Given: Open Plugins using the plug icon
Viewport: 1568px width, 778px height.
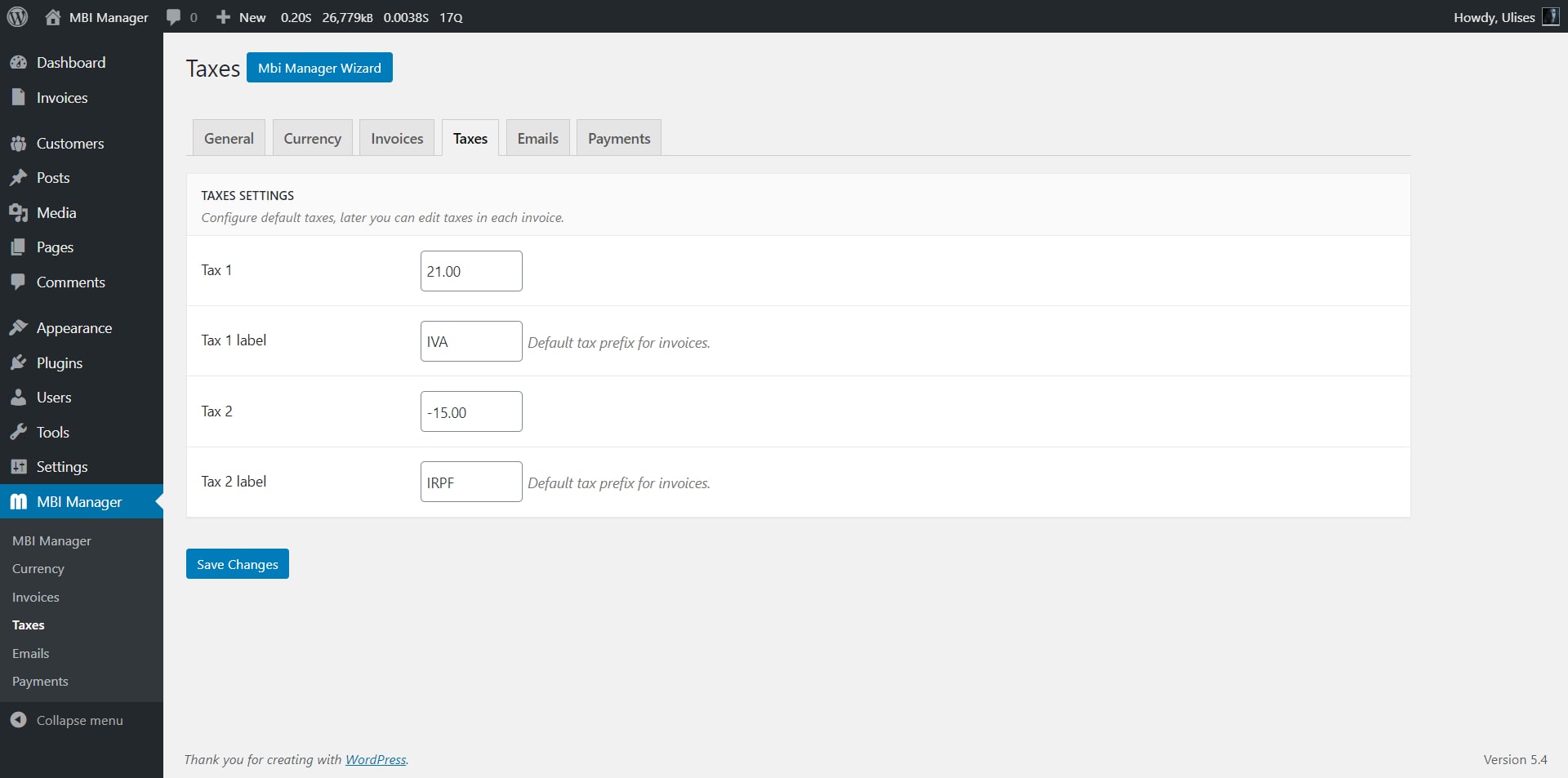Looking at the screenshot, I should point(18,363).
